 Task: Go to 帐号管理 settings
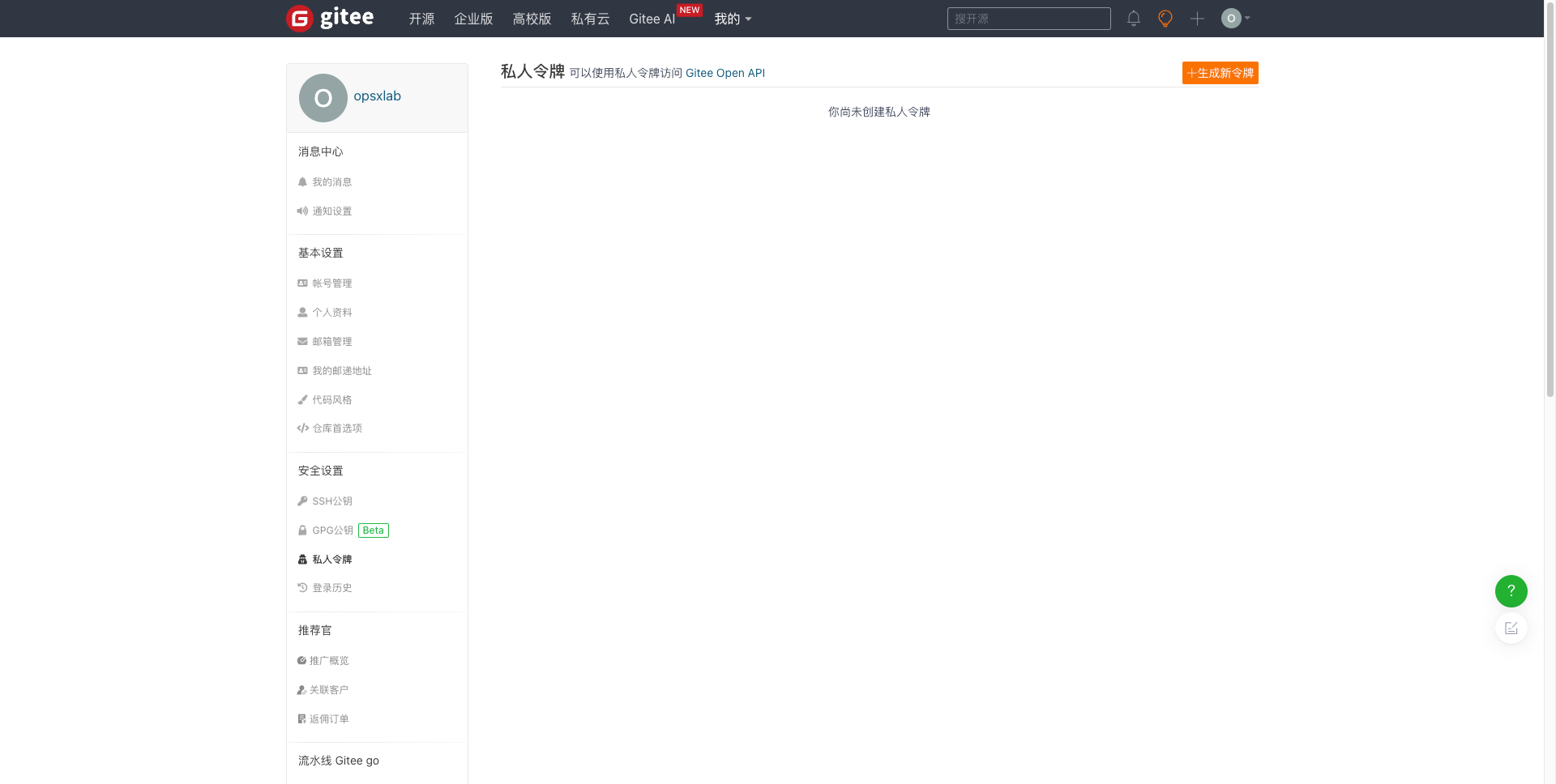(x=332, y=283)
